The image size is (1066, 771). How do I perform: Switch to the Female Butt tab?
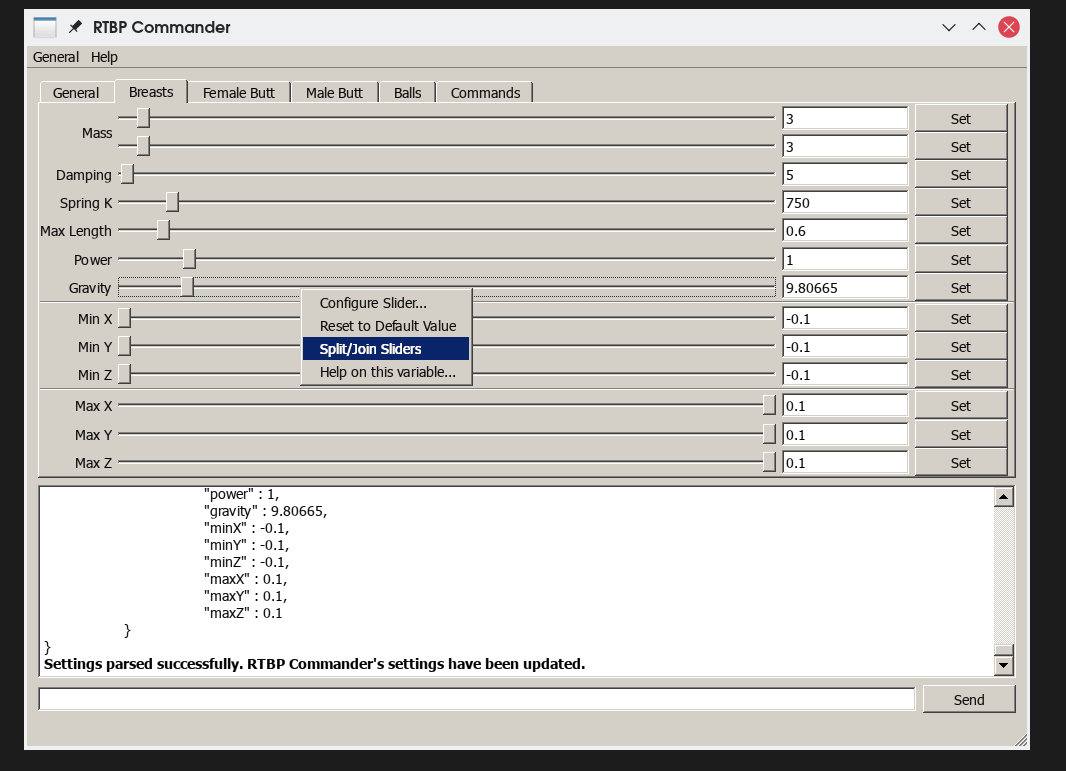tap(239, 92)
